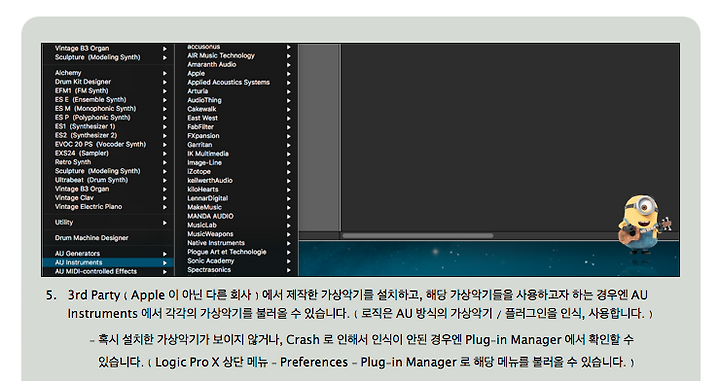Viewport: 720px width, 381px height.
Task: Open Cakewalk vendor submenu
Action: tap(237, 109)
